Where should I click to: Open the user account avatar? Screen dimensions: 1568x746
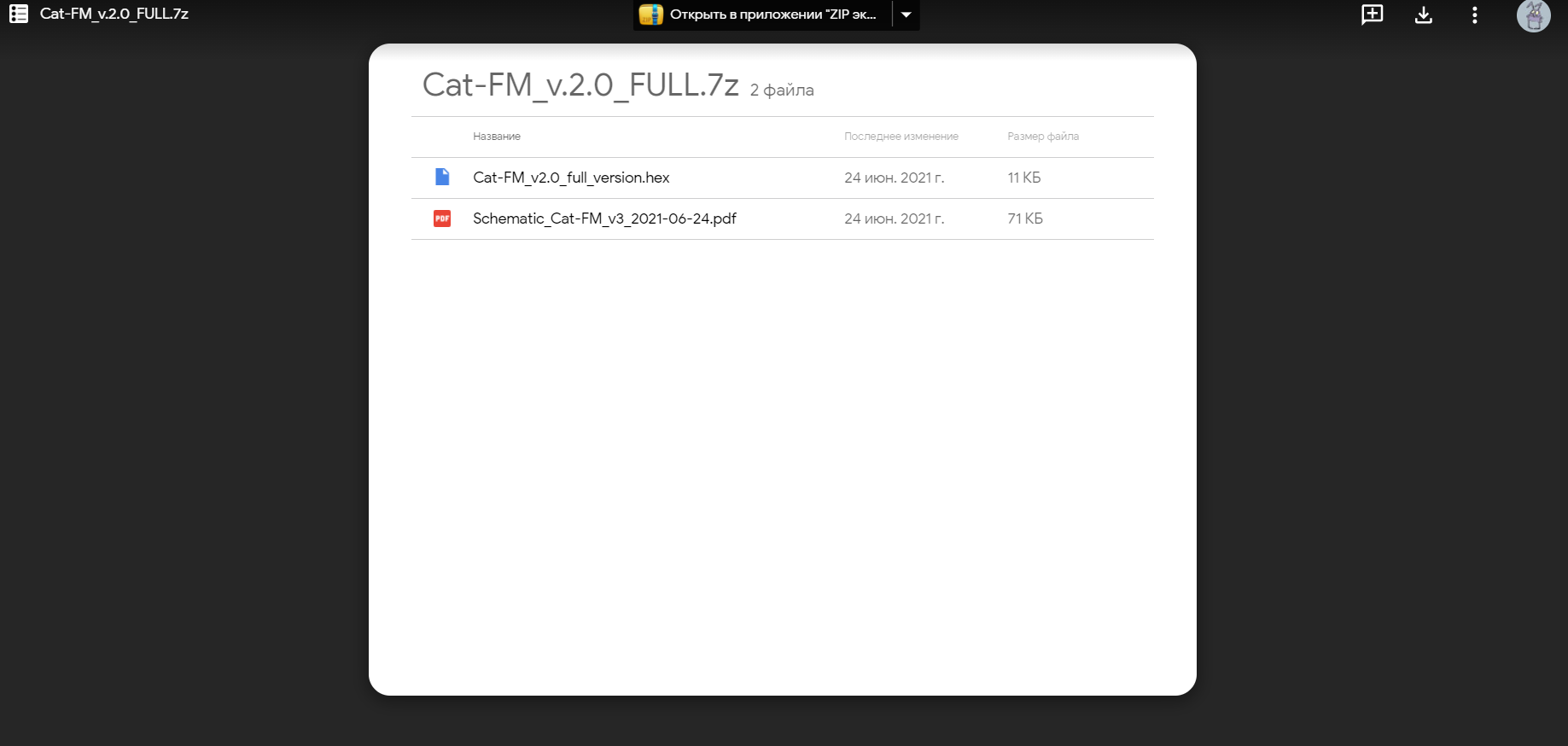click(1533, 15)
